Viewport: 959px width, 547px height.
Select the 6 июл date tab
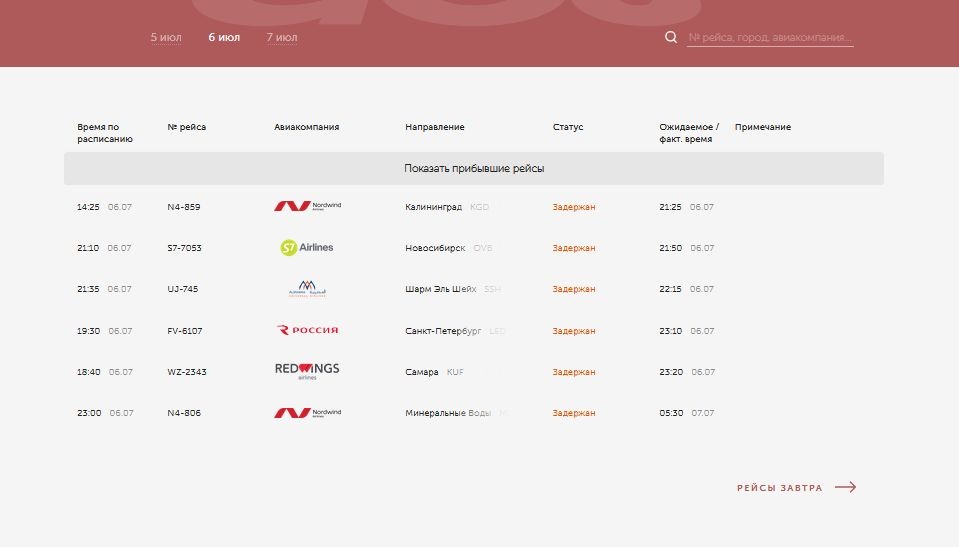(224, 37)
